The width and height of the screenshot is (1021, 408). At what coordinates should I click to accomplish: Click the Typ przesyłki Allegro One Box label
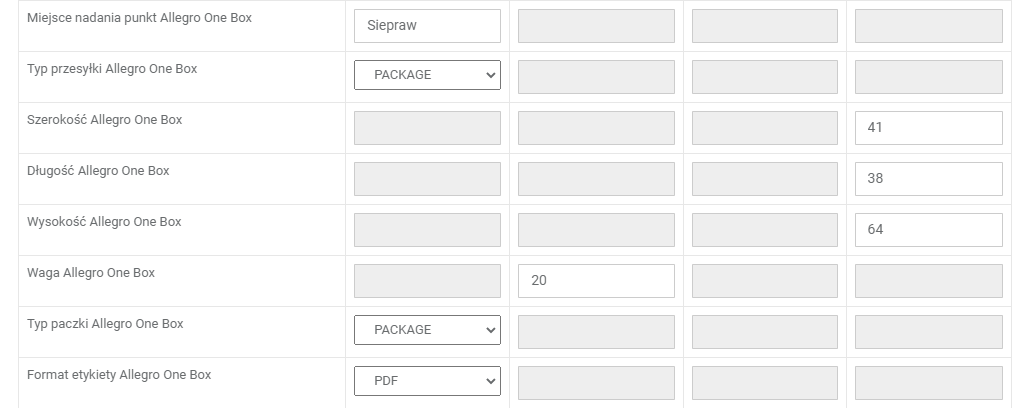click(112, 69)
